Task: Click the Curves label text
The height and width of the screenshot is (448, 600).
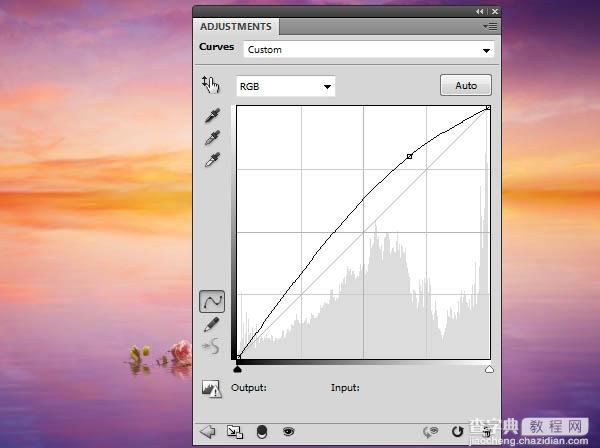Action: [217, 47]
